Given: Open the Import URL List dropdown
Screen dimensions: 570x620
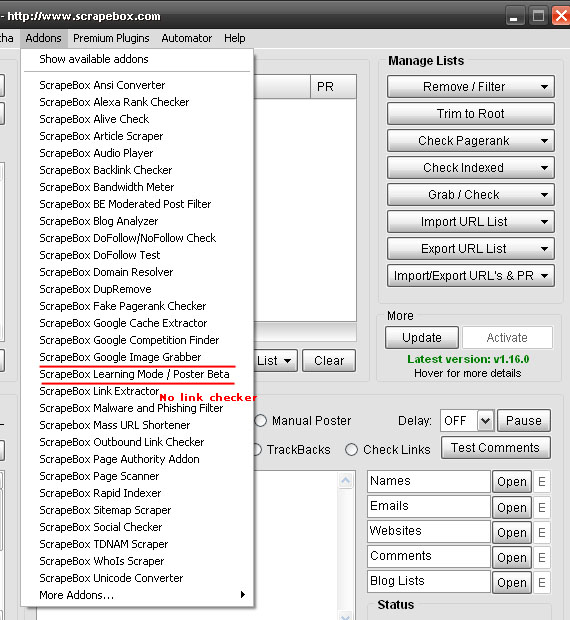Looking at the screenshot, I should click(x=471, y=221).
